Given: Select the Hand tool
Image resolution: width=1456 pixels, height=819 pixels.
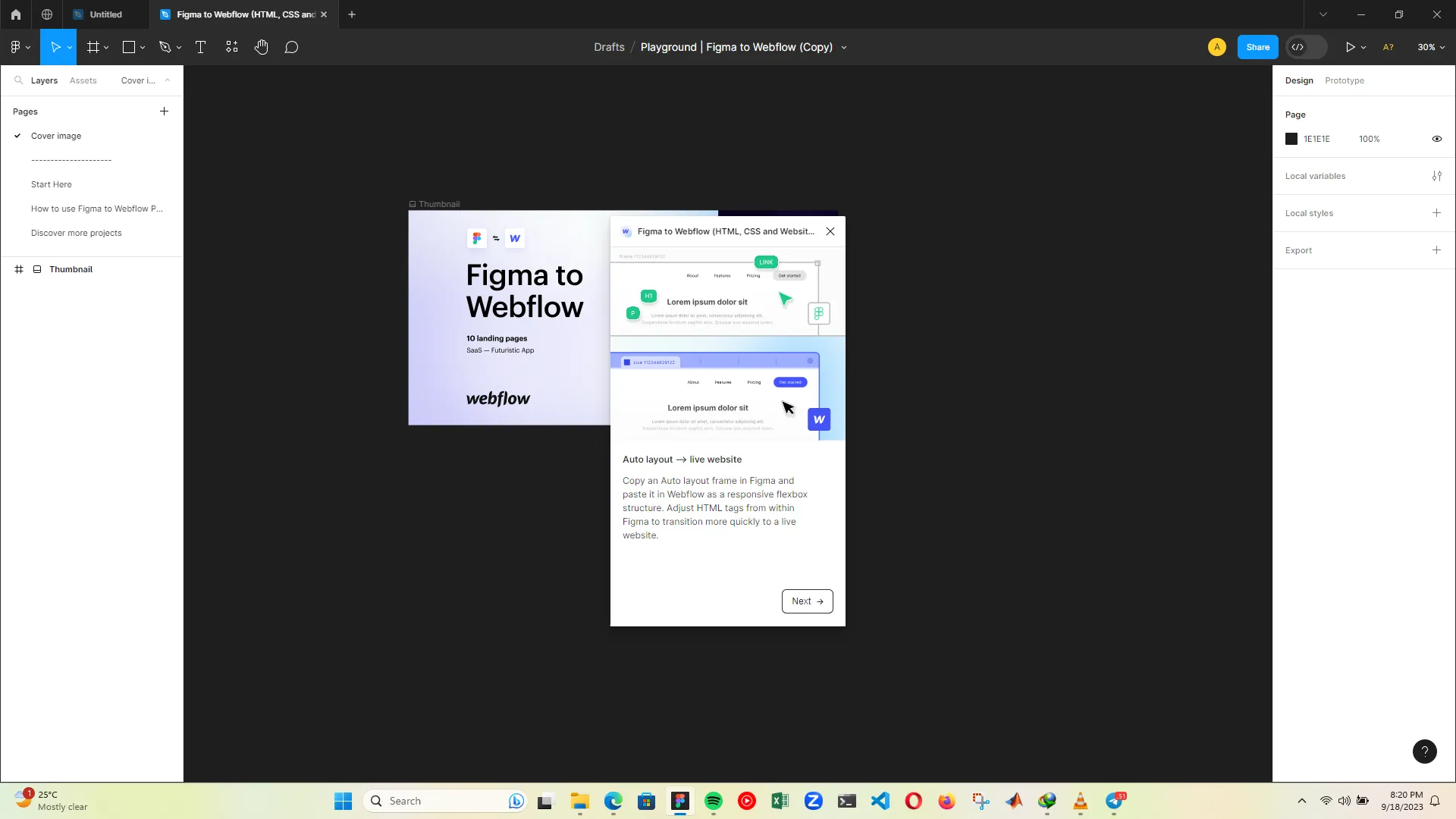Looking at the screenshot, I should (262, 47).
